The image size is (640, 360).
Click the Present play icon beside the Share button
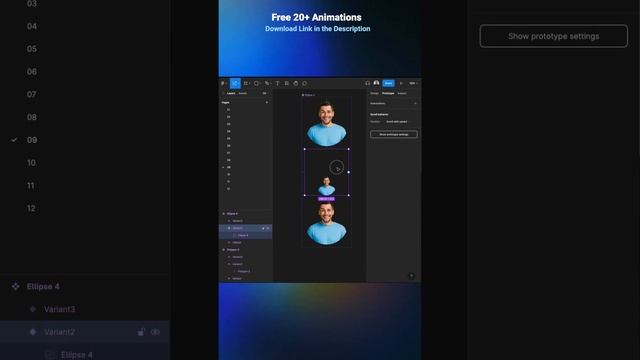(401, 83)
